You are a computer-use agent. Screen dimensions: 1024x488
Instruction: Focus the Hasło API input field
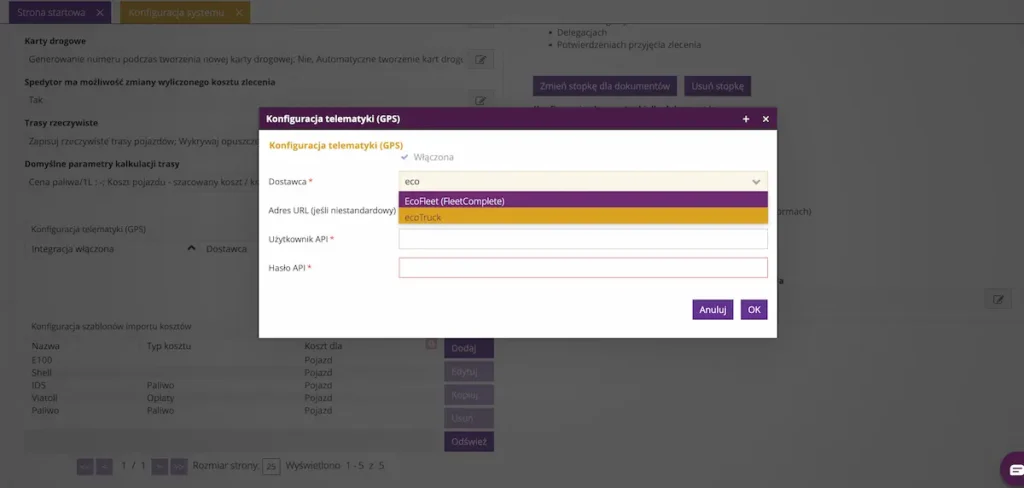click(583, 268)
